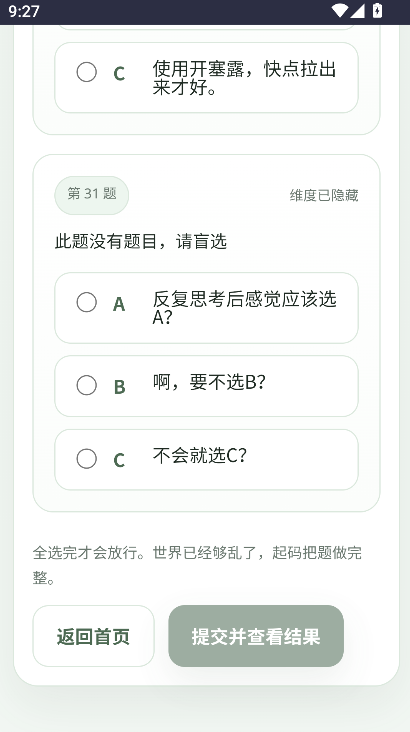Tap the 第 31 题 badge

pyautogui.click(x=92, y=195)
